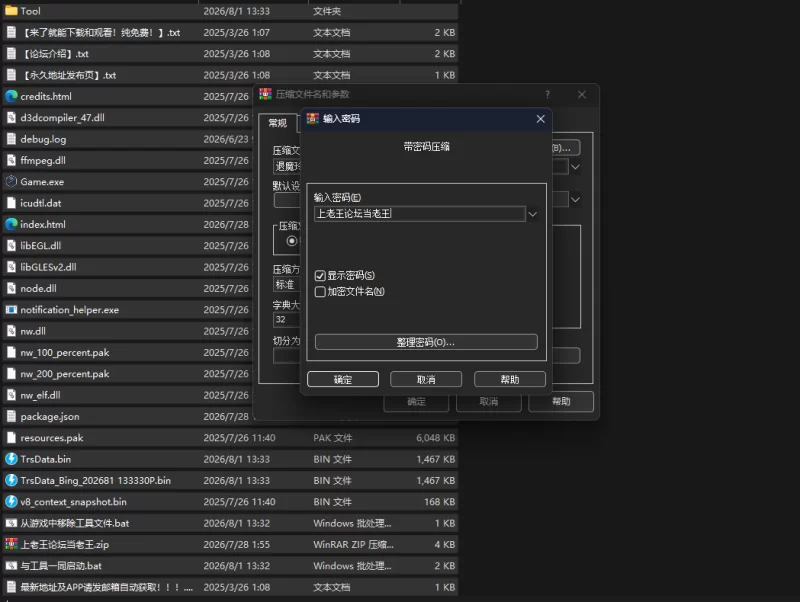800x602 pixels.
Task: Open the dictionary size 32 combo box
Action: point(287,319)
